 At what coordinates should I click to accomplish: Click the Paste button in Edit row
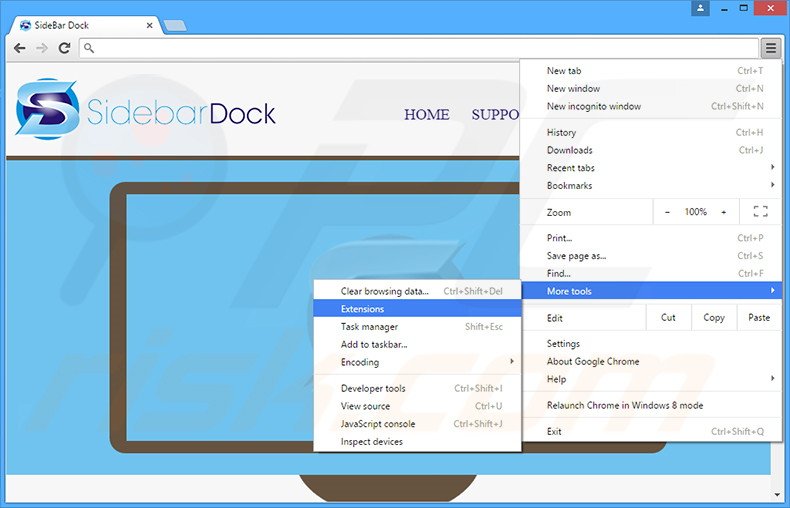(x=759, y=318)
